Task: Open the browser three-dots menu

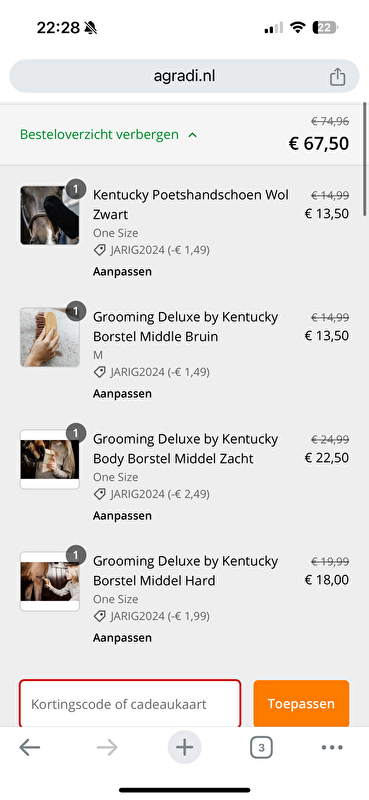Action: [332, 747]
